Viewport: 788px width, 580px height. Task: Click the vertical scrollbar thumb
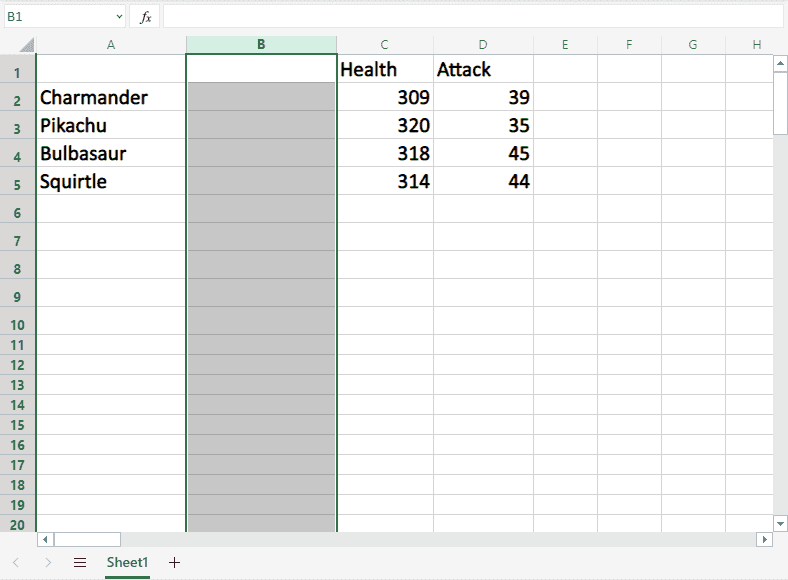click(x=781, y=102)
